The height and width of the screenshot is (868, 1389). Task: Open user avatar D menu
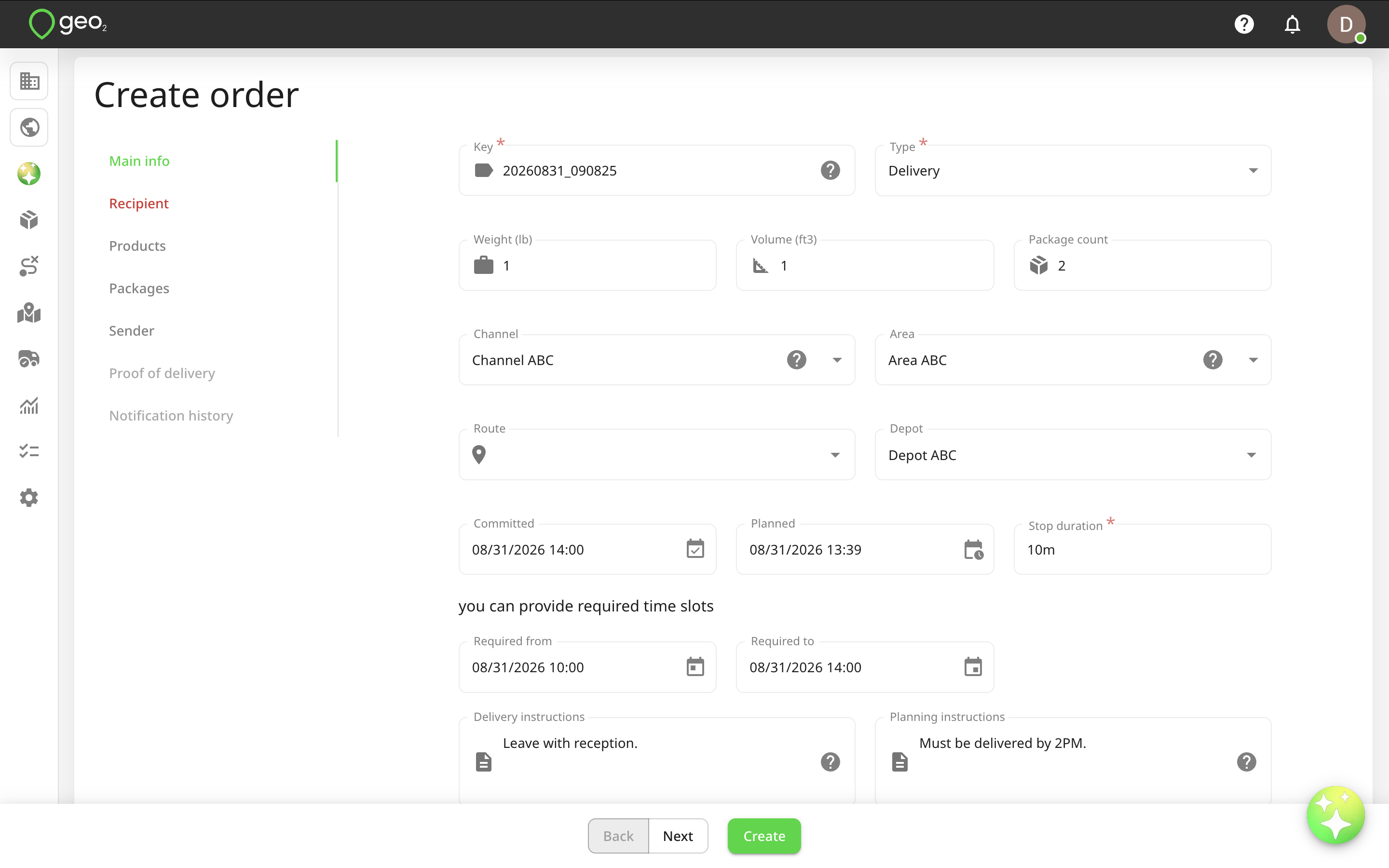pos(1346,24)
